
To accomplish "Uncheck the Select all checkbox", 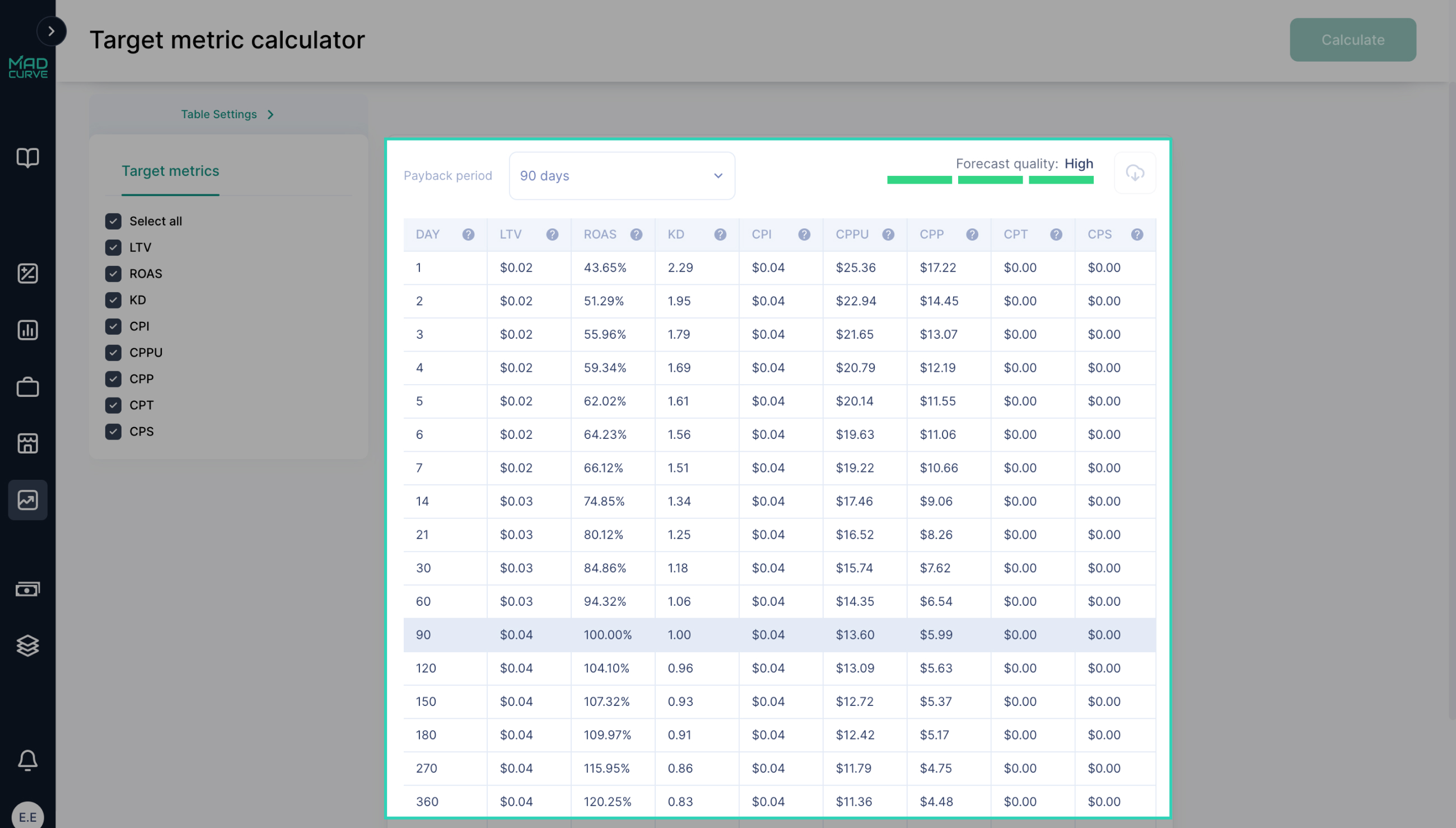I will pyautogui.click(x=113, y=221).
